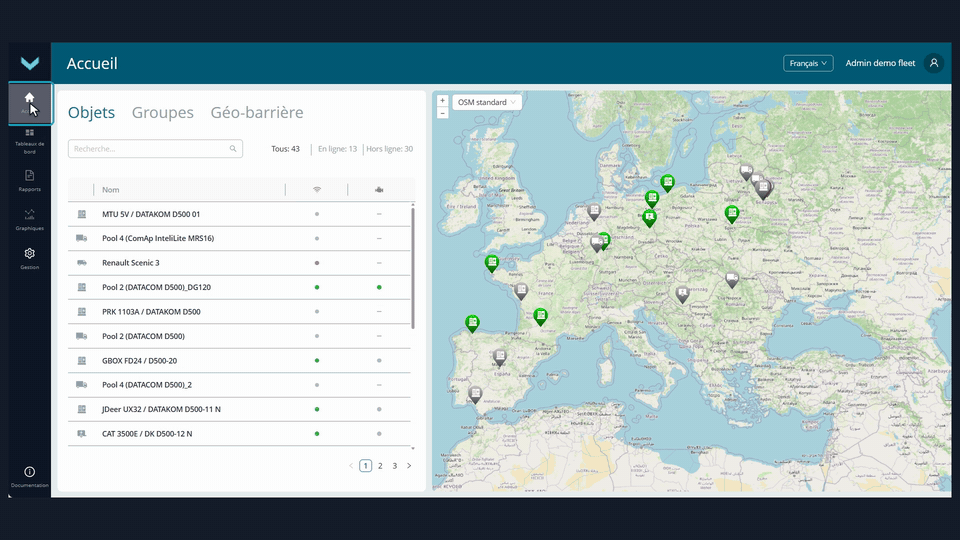This screenshot has height=540, width=960.
Task: Open the Français language dropdown
Action: click(x=808, y=63)
